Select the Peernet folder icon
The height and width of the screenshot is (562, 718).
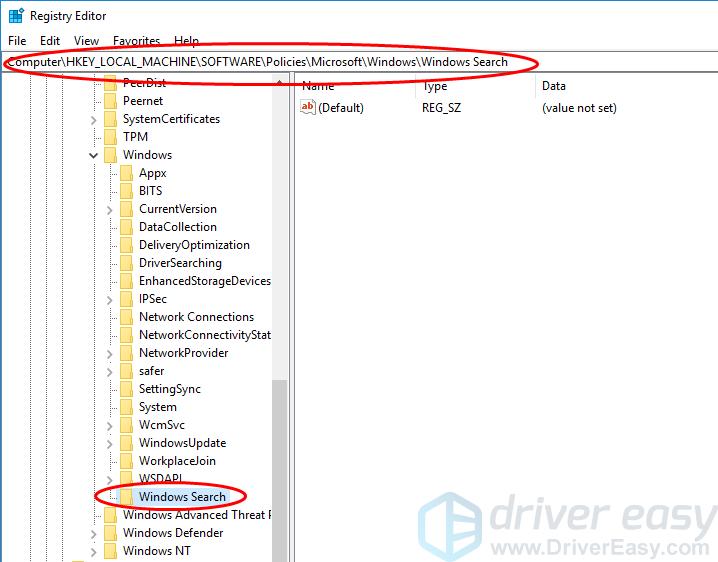tap(110, 101)
